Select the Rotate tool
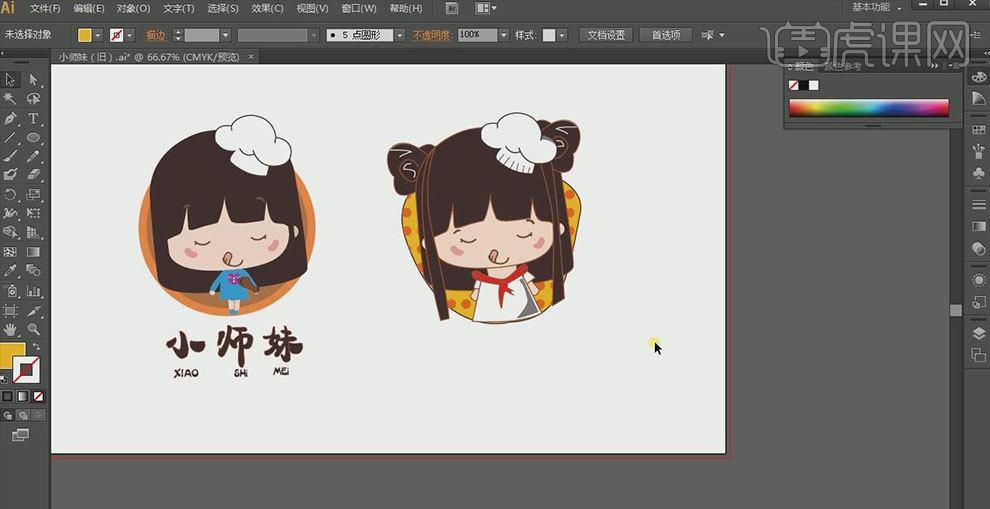990x509 pixels. (x=10, y=194)
